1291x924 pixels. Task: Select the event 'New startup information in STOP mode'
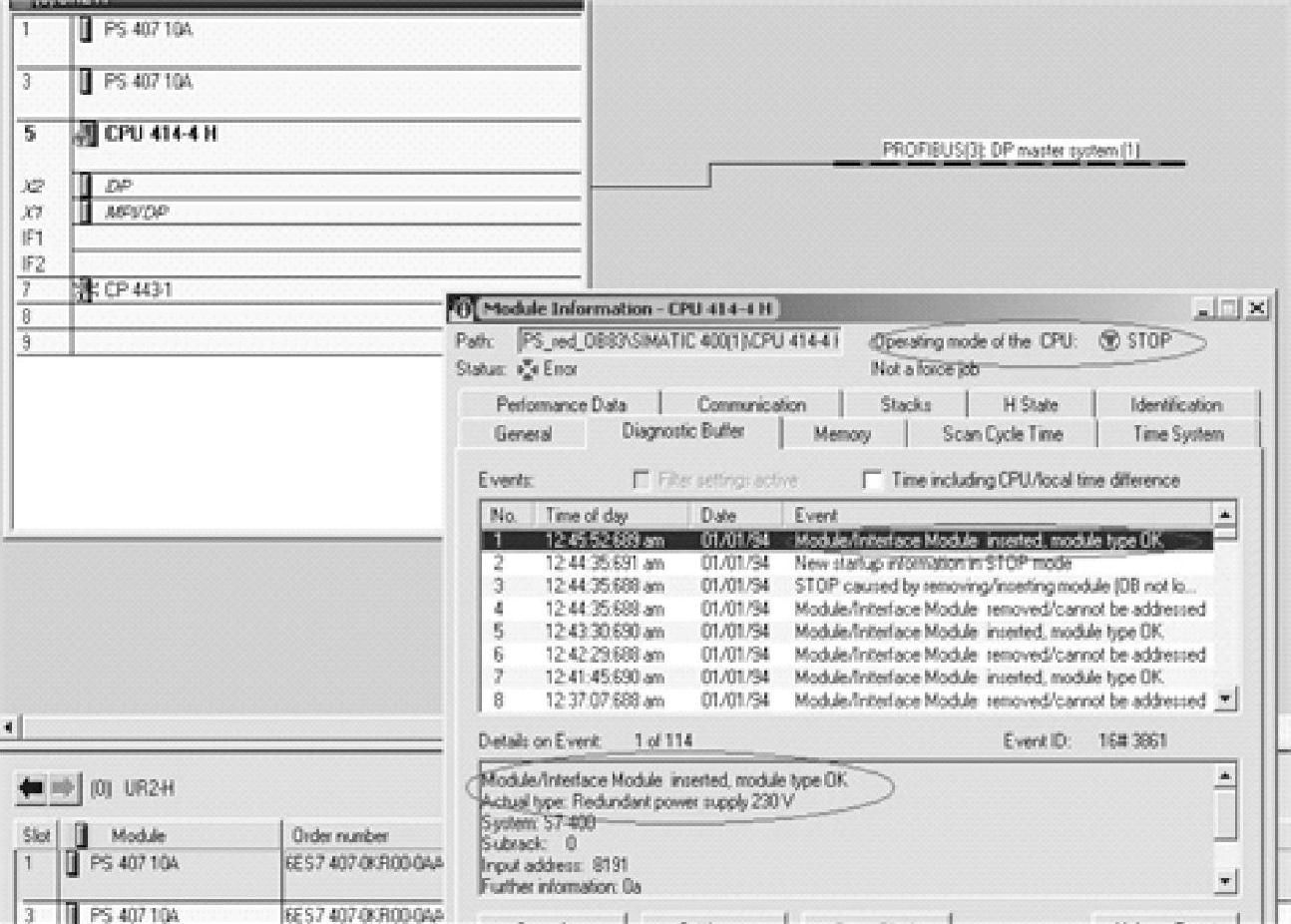pyautogui.click(x=847, y=564)
